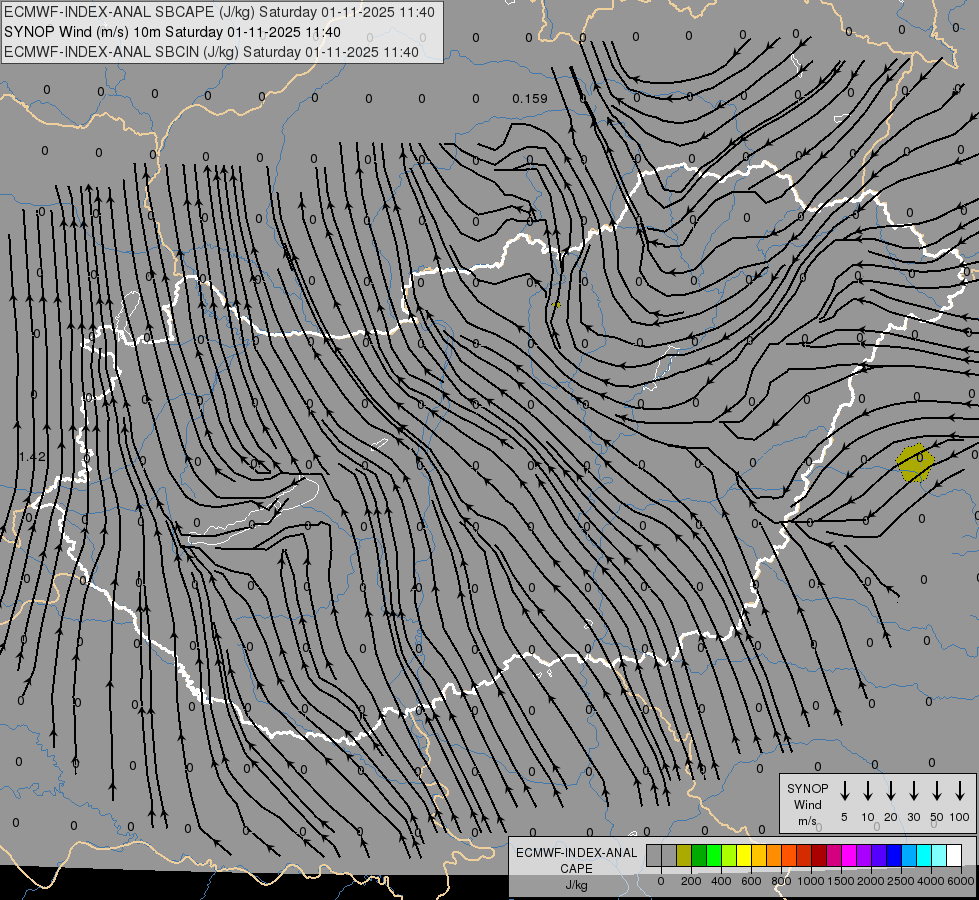Viewport: 979px width, 900px height.
Task: Click the 10 m/s wind arrow symbol
Action: [868, 791]
